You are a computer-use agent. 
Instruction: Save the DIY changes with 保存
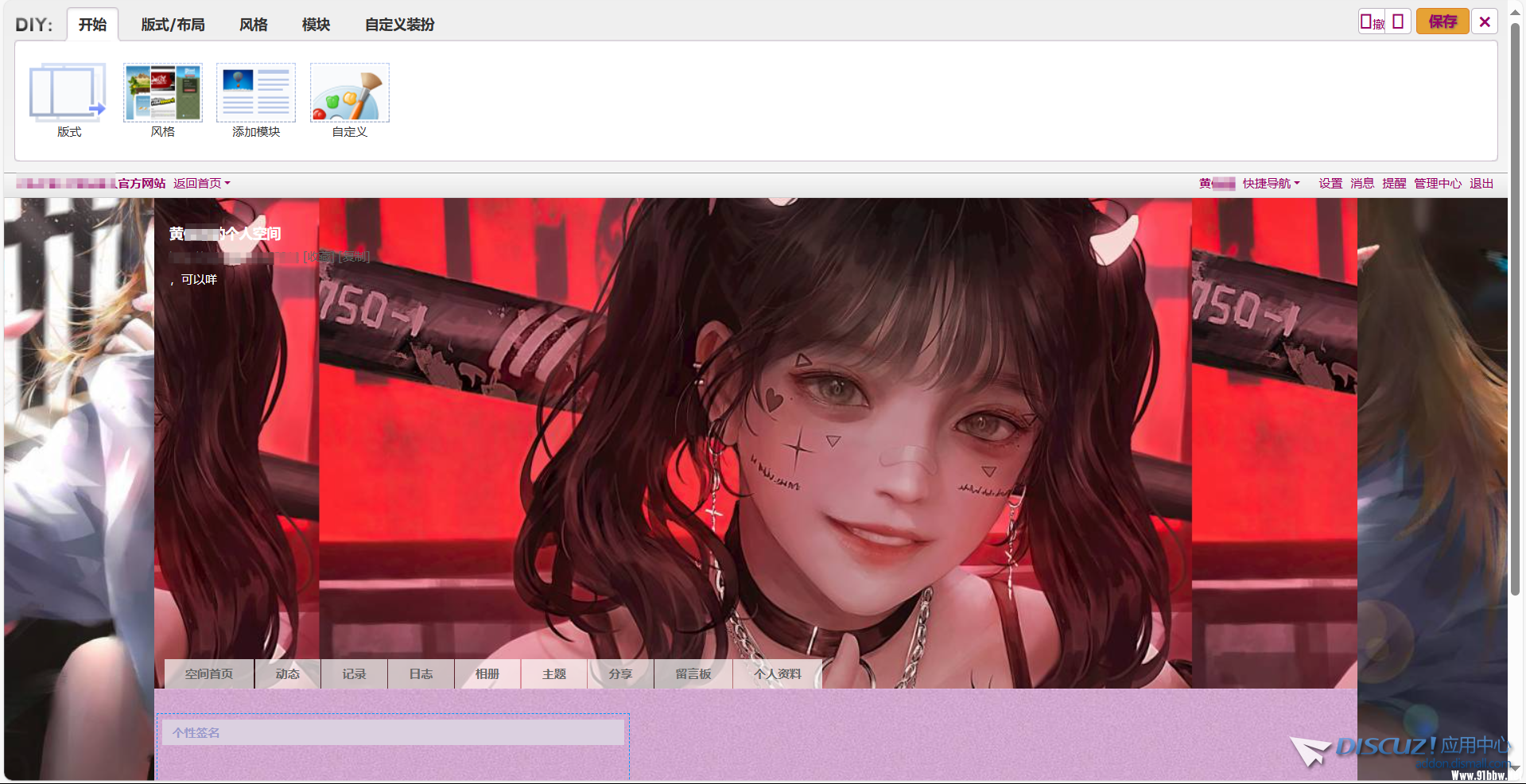[x=1442, y=21]
